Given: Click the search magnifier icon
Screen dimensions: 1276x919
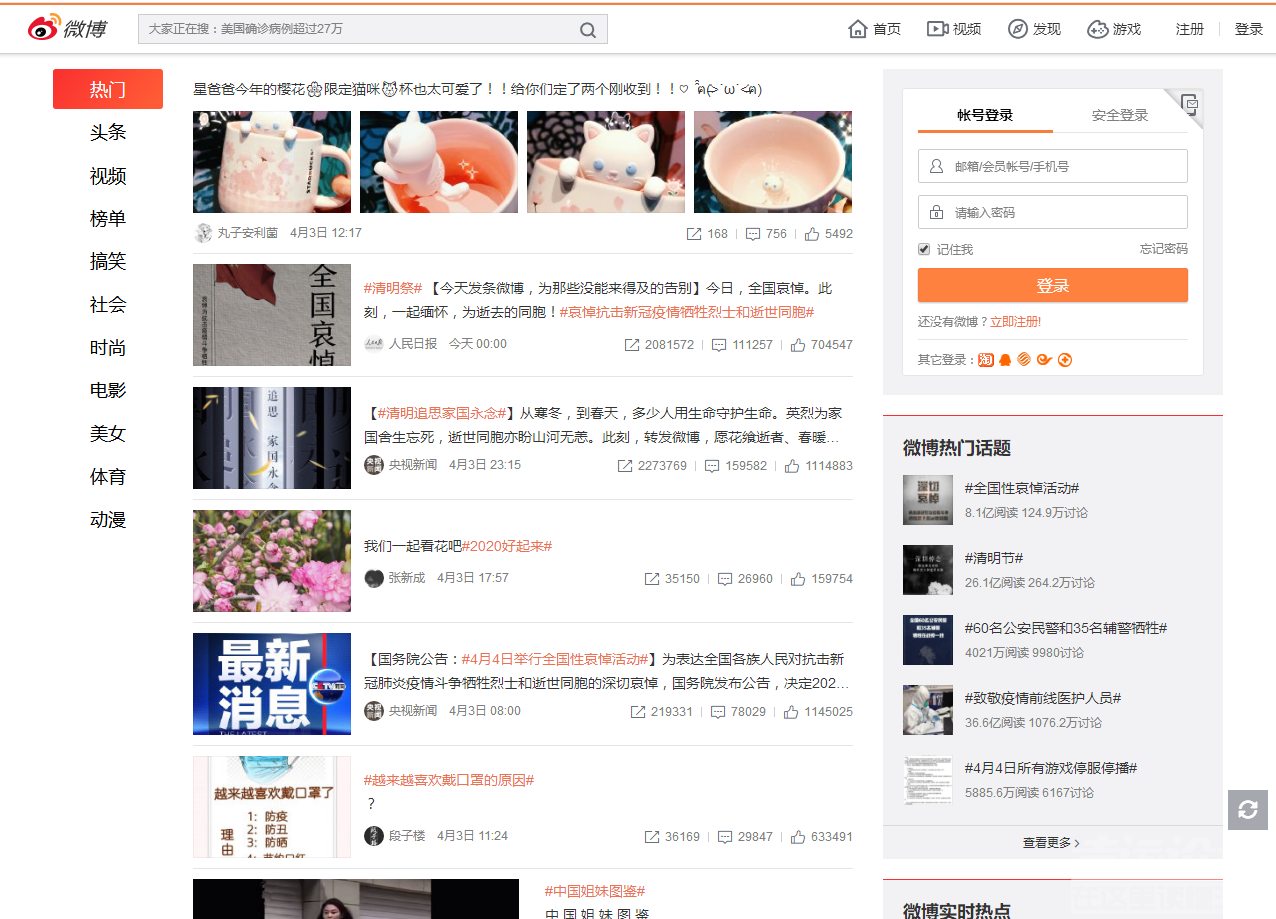Looking at the screenshot, I should [x=587, y=29].
